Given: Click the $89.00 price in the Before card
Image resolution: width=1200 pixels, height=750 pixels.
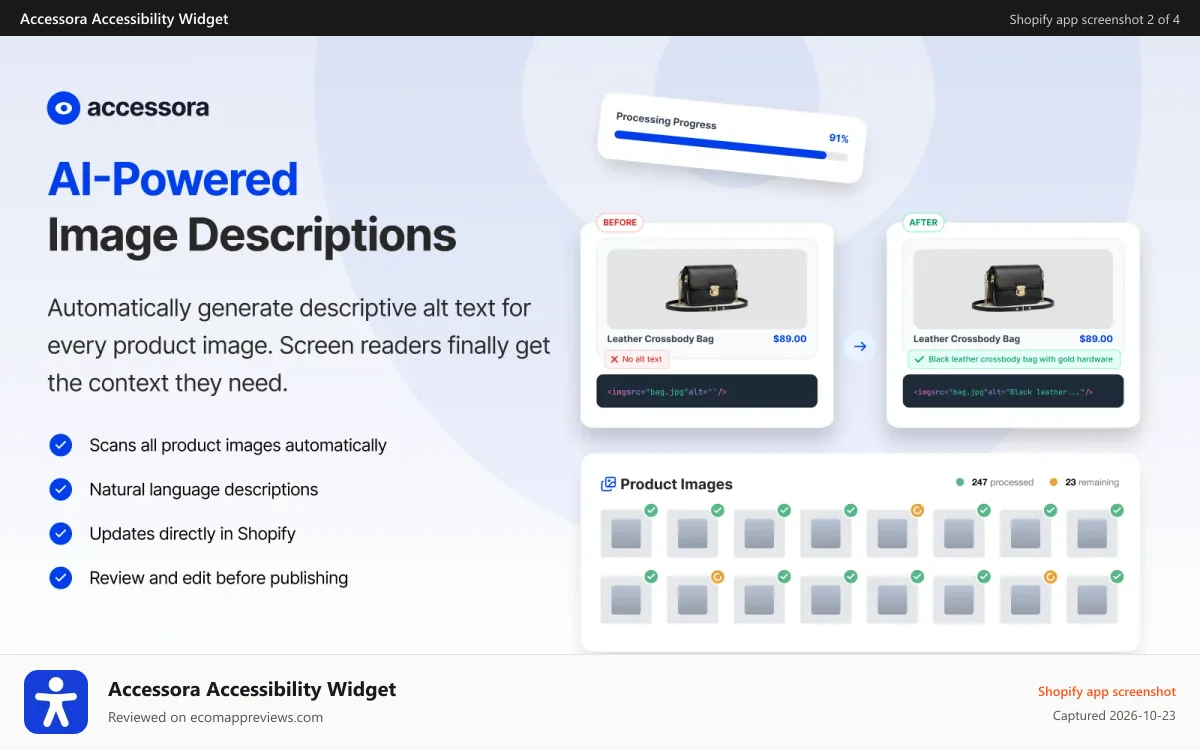Looking at the screenshot, I should 790,339.
